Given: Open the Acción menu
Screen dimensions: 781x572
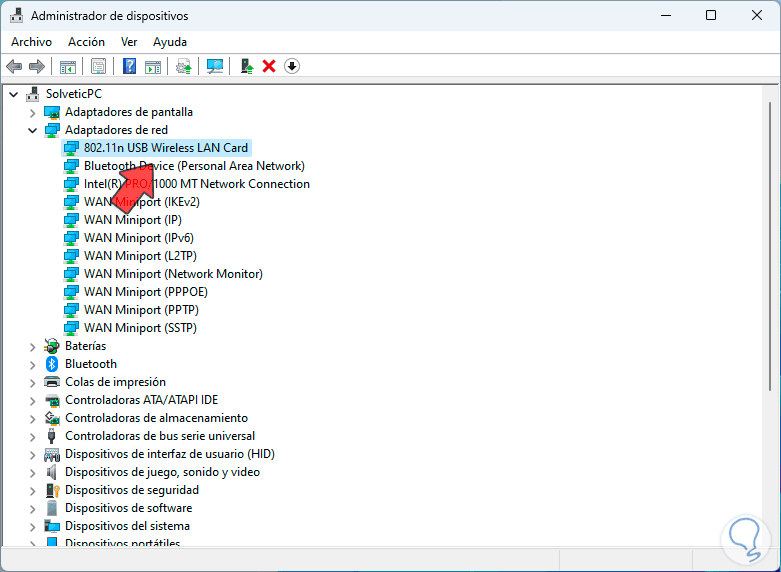Looking at the screenshot, I should 86,42.
